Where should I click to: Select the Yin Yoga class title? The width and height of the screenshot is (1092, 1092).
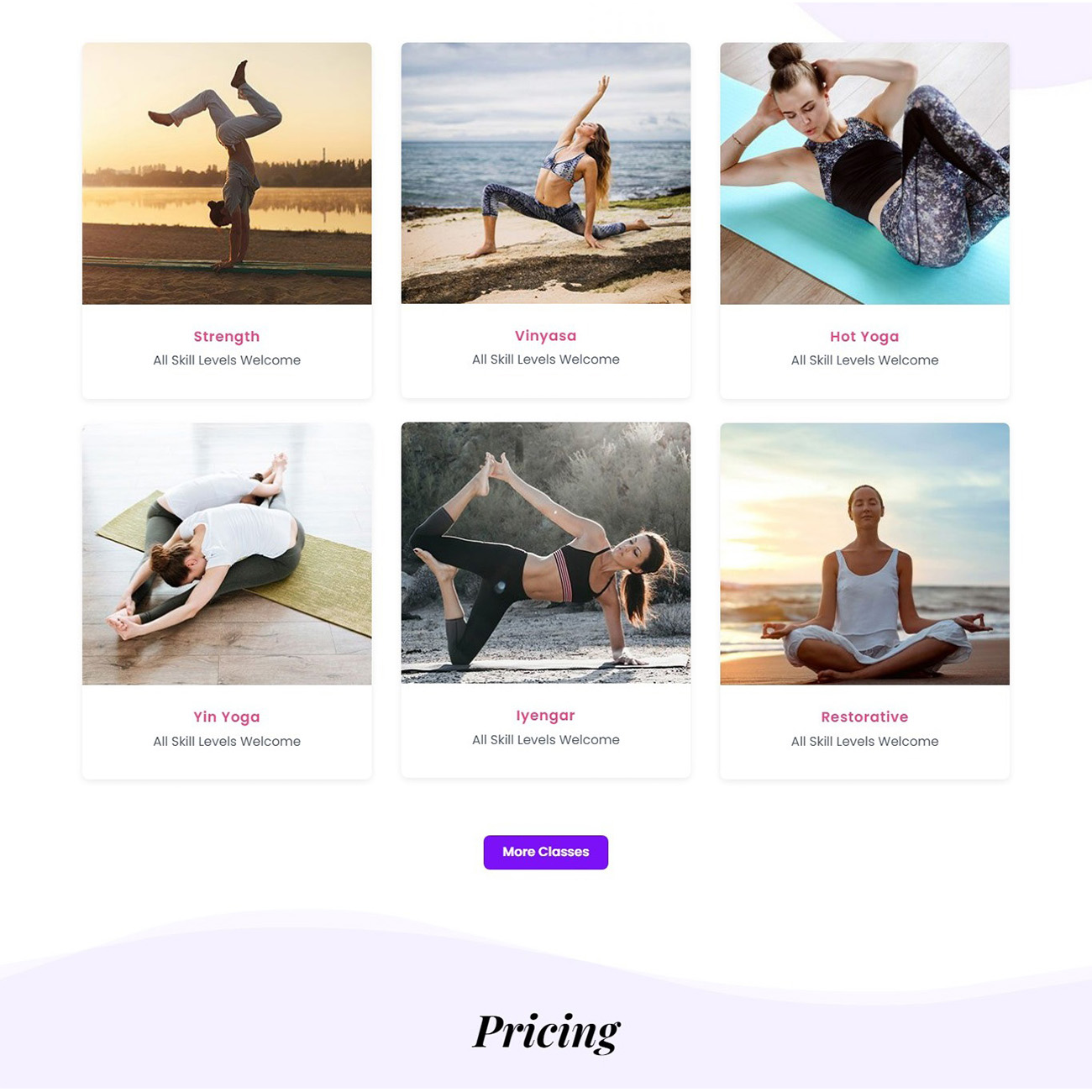(227, 717)
